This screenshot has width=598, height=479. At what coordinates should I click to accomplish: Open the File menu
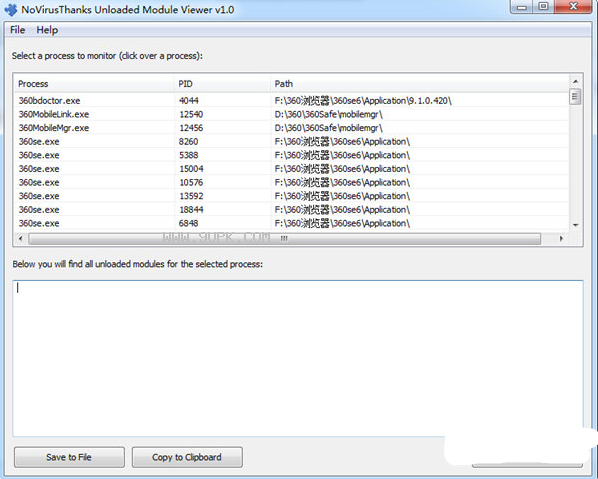pos(18,30)
